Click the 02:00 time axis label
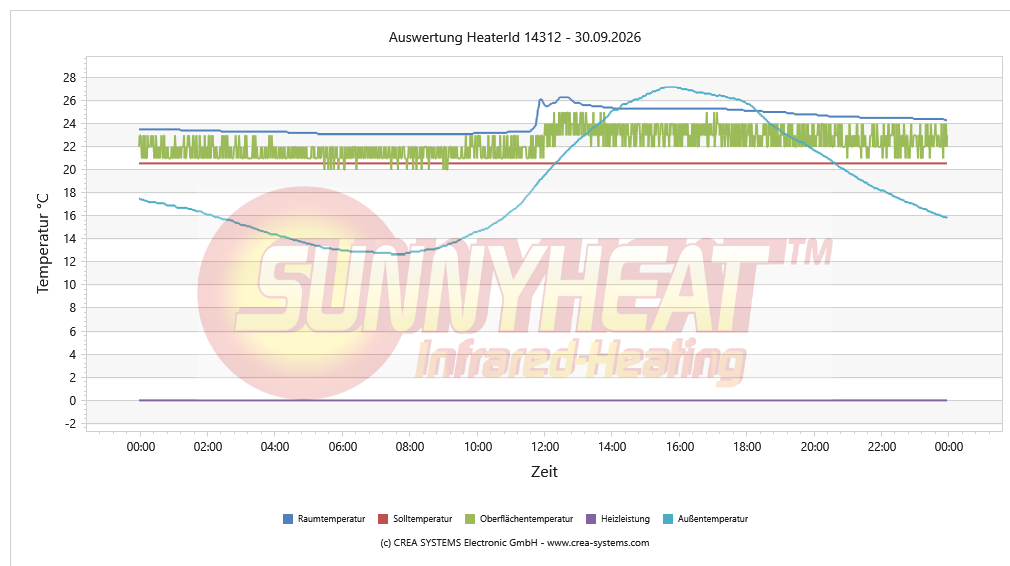 tap(208, 447)
